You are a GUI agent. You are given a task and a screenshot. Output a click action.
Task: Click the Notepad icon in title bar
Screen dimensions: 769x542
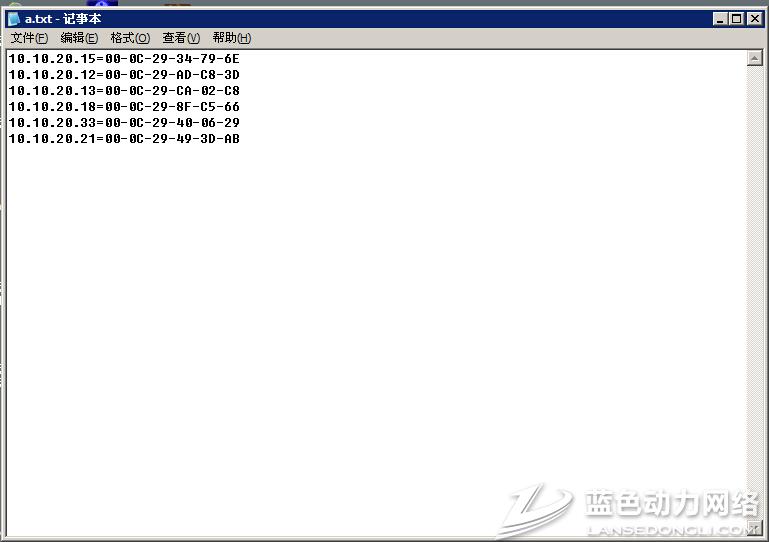coord(14,19)
